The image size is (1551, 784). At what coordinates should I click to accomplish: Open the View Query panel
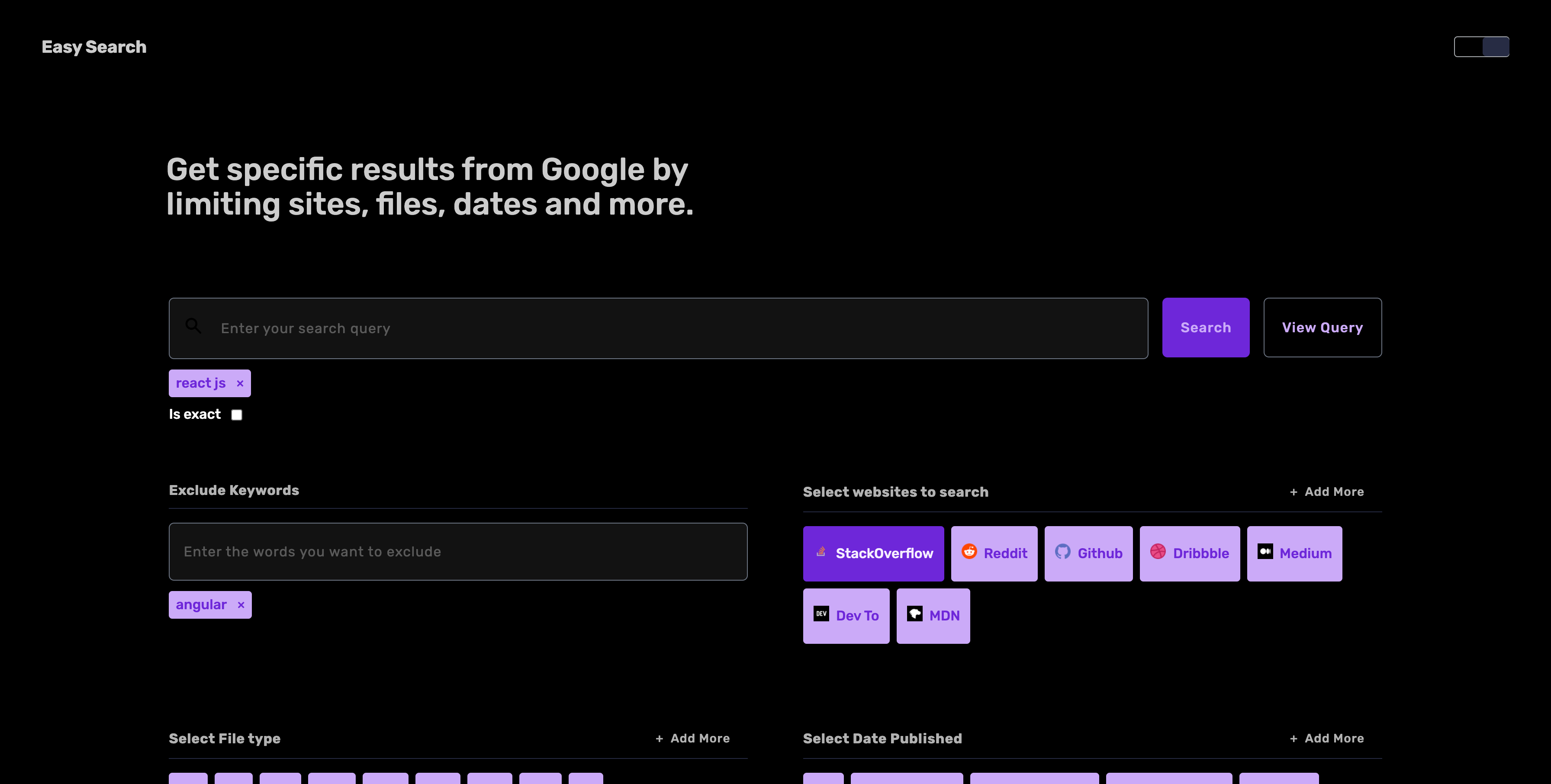click(1323, 328)
